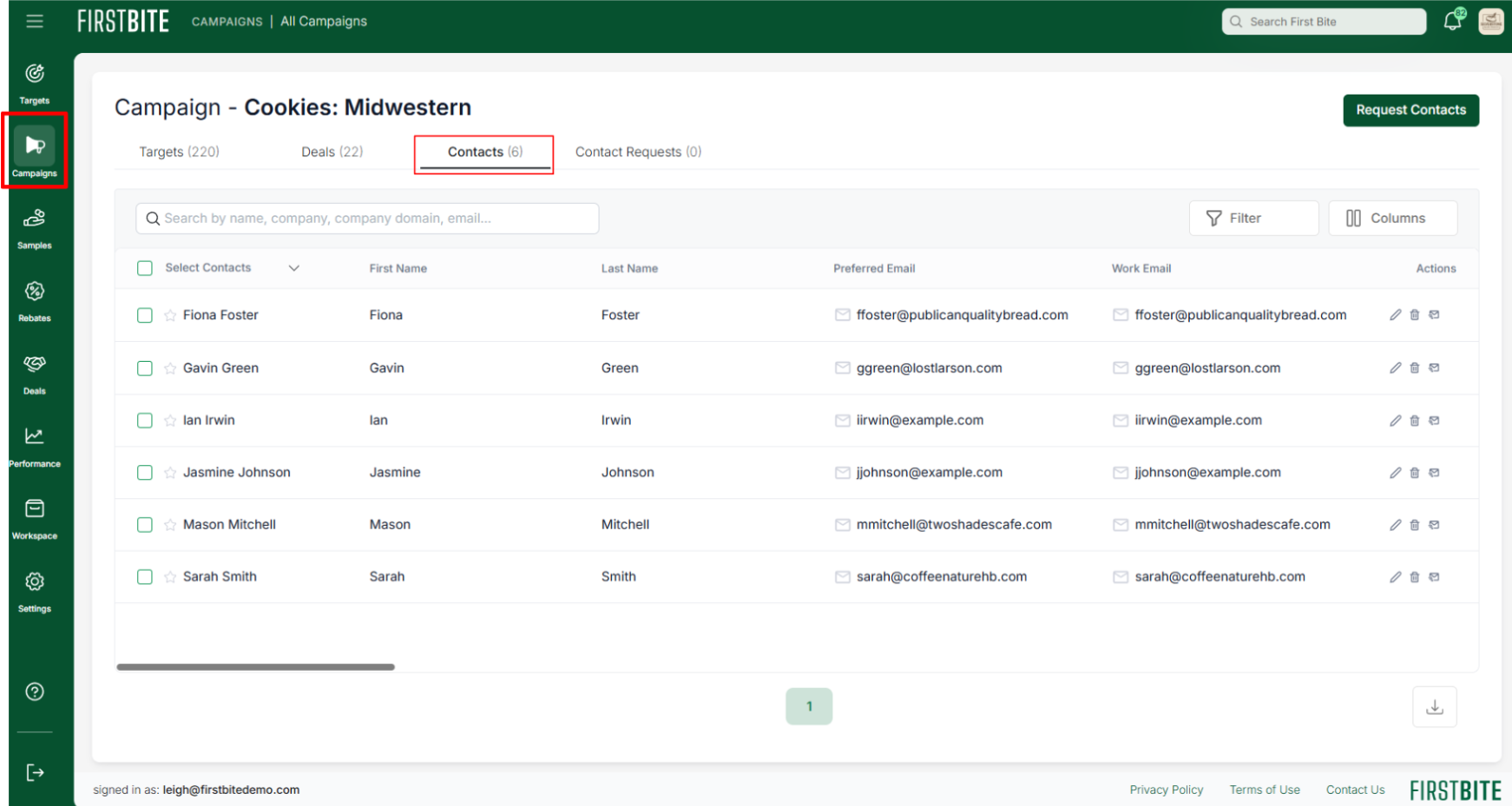The height and width of the screenshot is (806, 1512).
Task: Click the name Mason Mitchell
Action: (x=229, y=524)
